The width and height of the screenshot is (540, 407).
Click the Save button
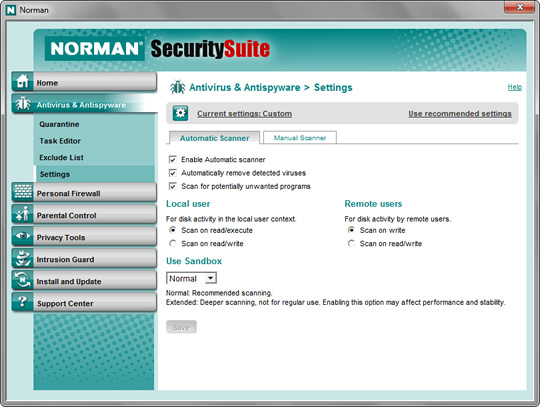pos(181,327)
